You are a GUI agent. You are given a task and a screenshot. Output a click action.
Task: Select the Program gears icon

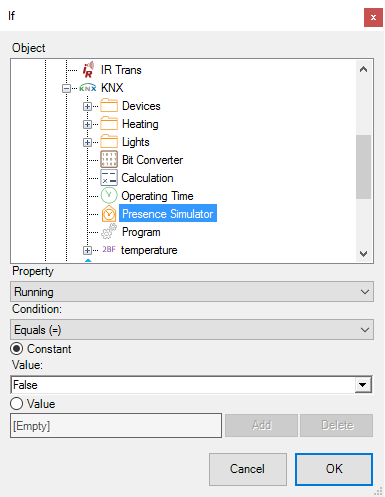[x=109, y=231]
